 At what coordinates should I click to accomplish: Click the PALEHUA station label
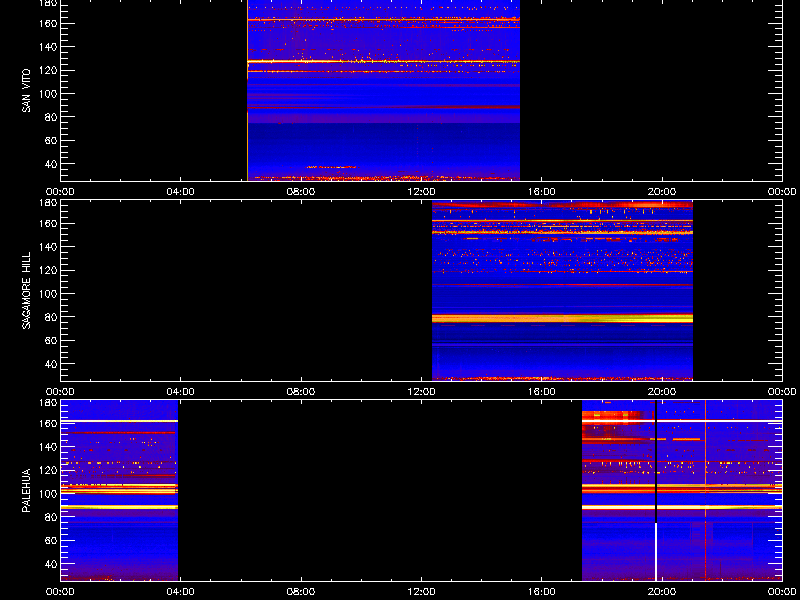pyautogui.click(x=27, y=490)
